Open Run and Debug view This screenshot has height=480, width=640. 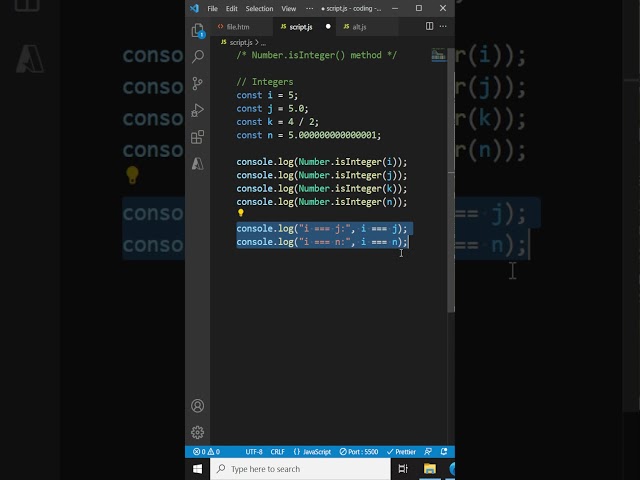198,110
